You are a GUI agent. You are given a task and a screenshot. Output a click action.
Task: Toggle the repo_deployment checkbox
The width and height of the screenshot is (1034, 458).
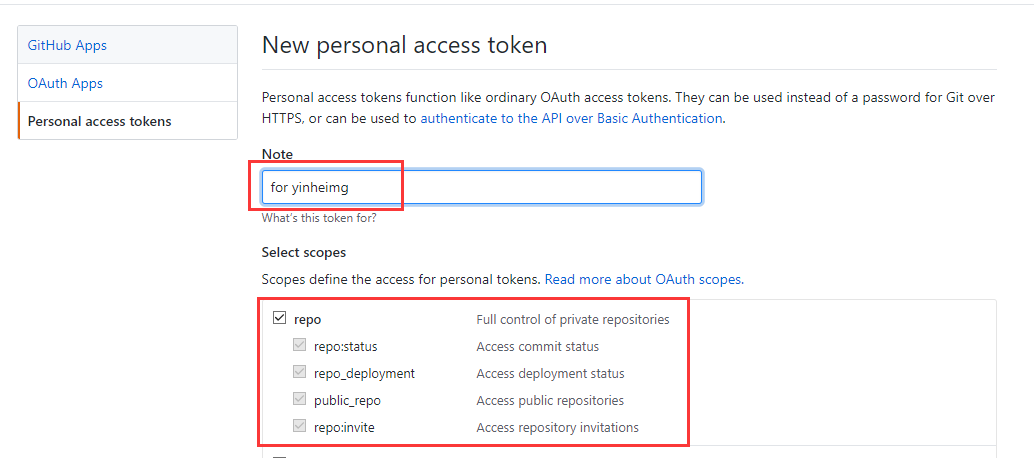pyautogui.click(x=299, y=373)
